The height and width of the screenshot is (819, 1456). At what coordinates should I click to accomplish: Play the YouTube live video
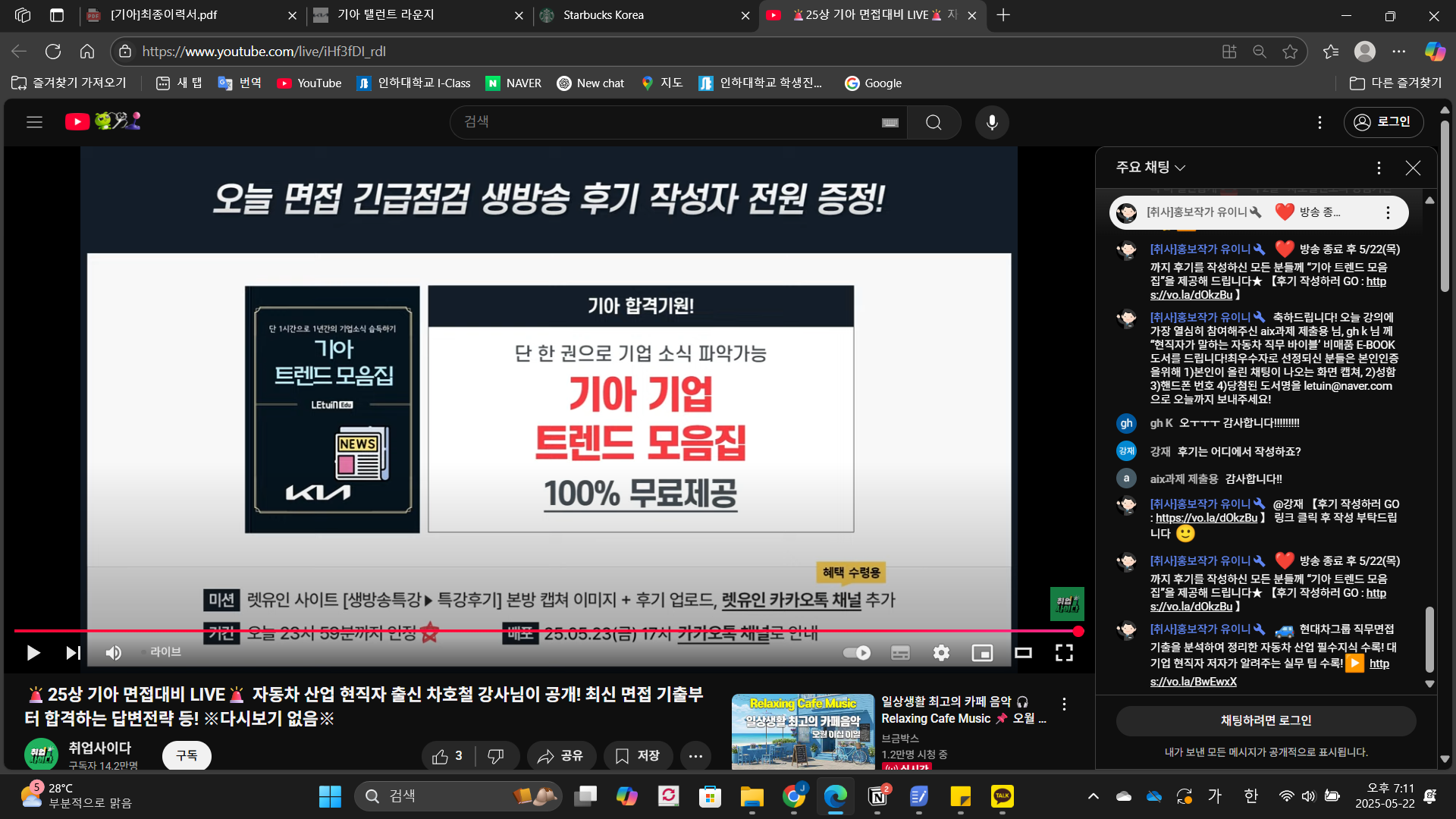point(33,653)
